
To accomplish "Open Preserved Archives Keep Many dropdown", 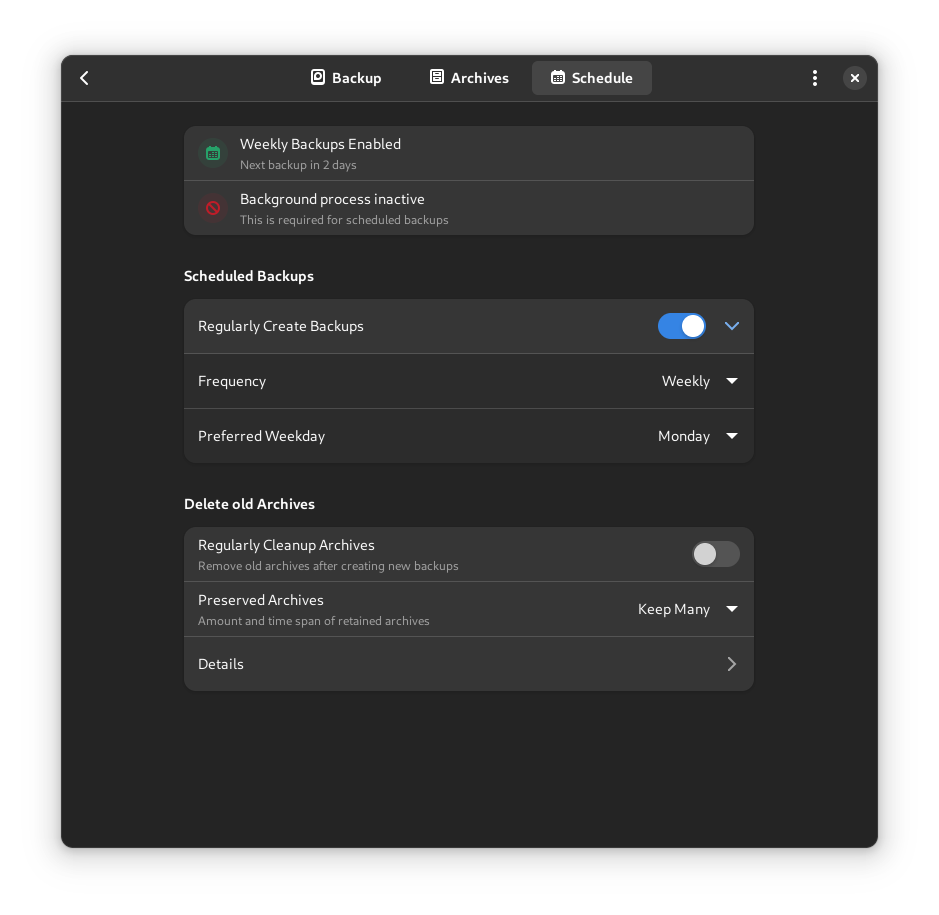I will pyautogui.click(x=688, y=609).
